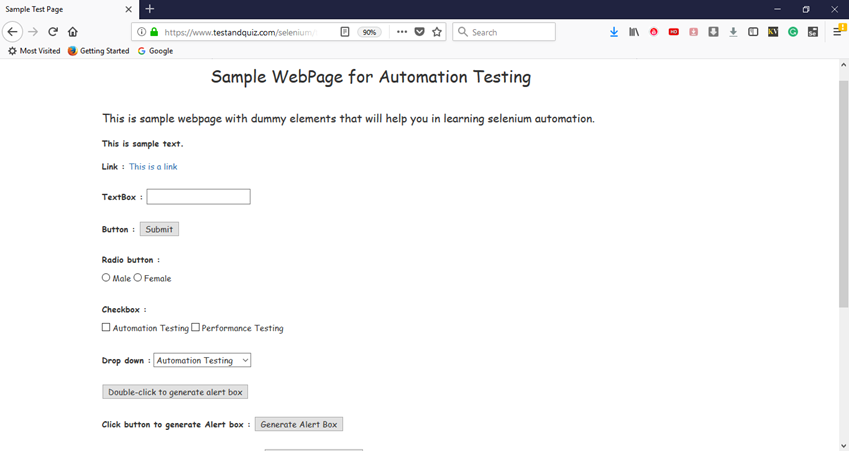Open the Downloads arrow in toolbar
849x451 pixels.
click(614, 32)
